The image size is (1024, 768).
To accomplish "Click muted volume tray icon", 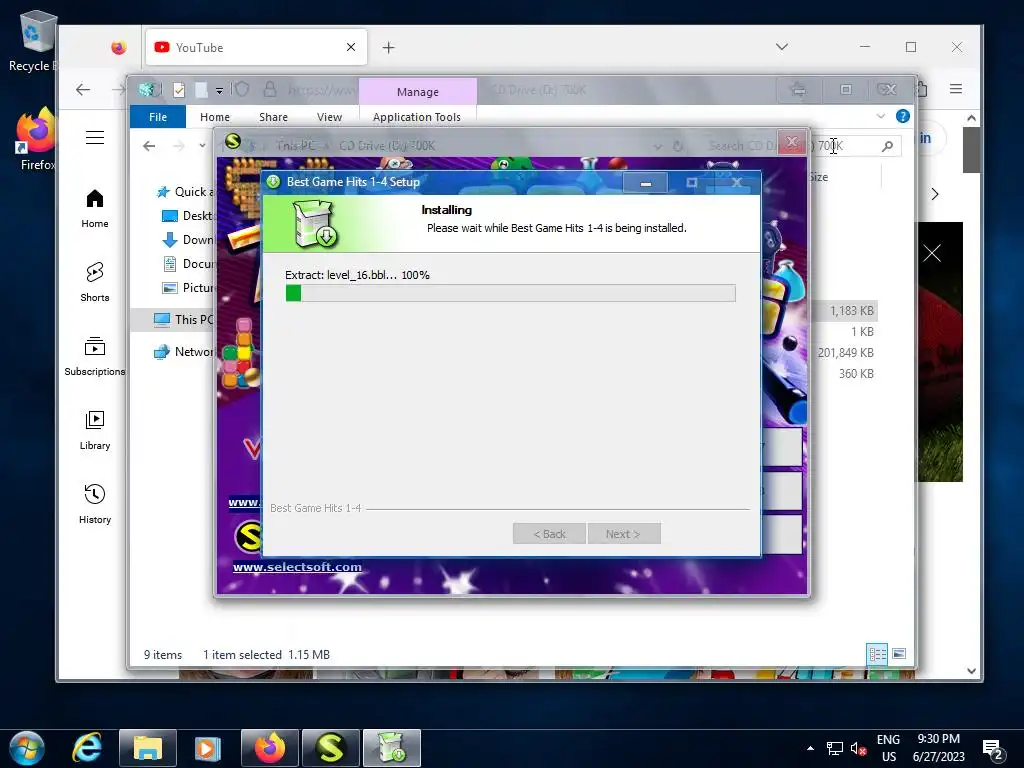I will click(x=858, y=748).
